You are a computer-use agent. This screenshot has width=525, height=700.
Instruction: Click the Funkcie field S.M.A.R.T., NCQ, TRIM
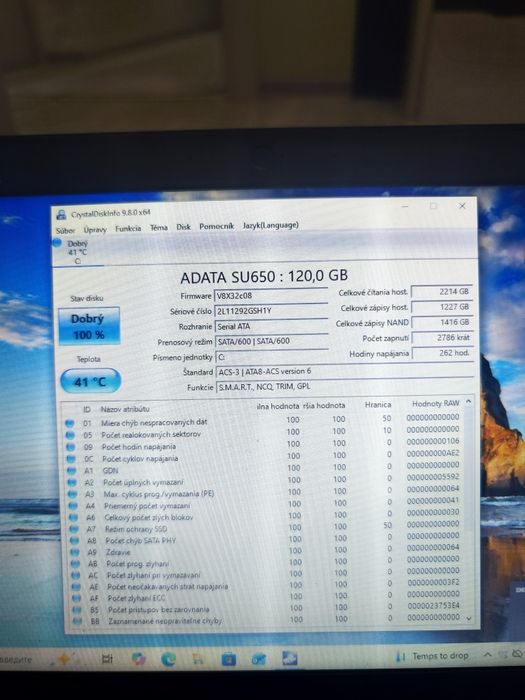coord(345,387)
